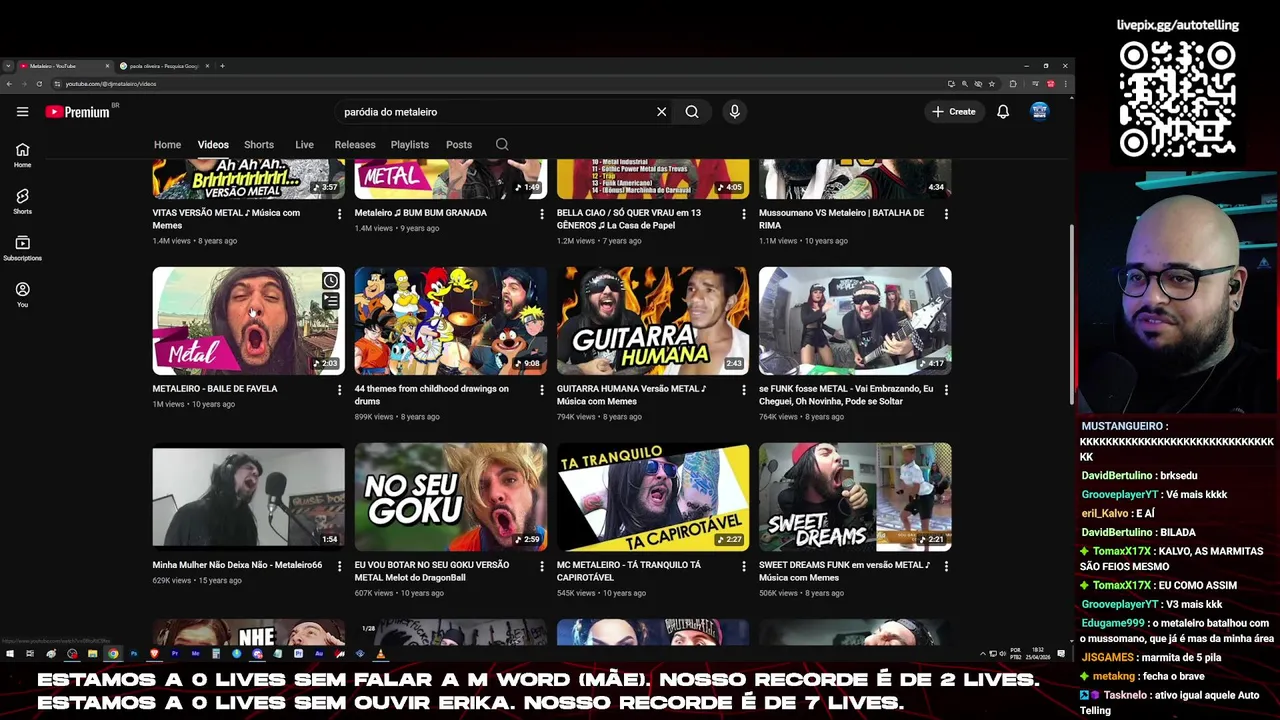Open the Windows Start menu
1280x720 pixels.
coord(10,654)
